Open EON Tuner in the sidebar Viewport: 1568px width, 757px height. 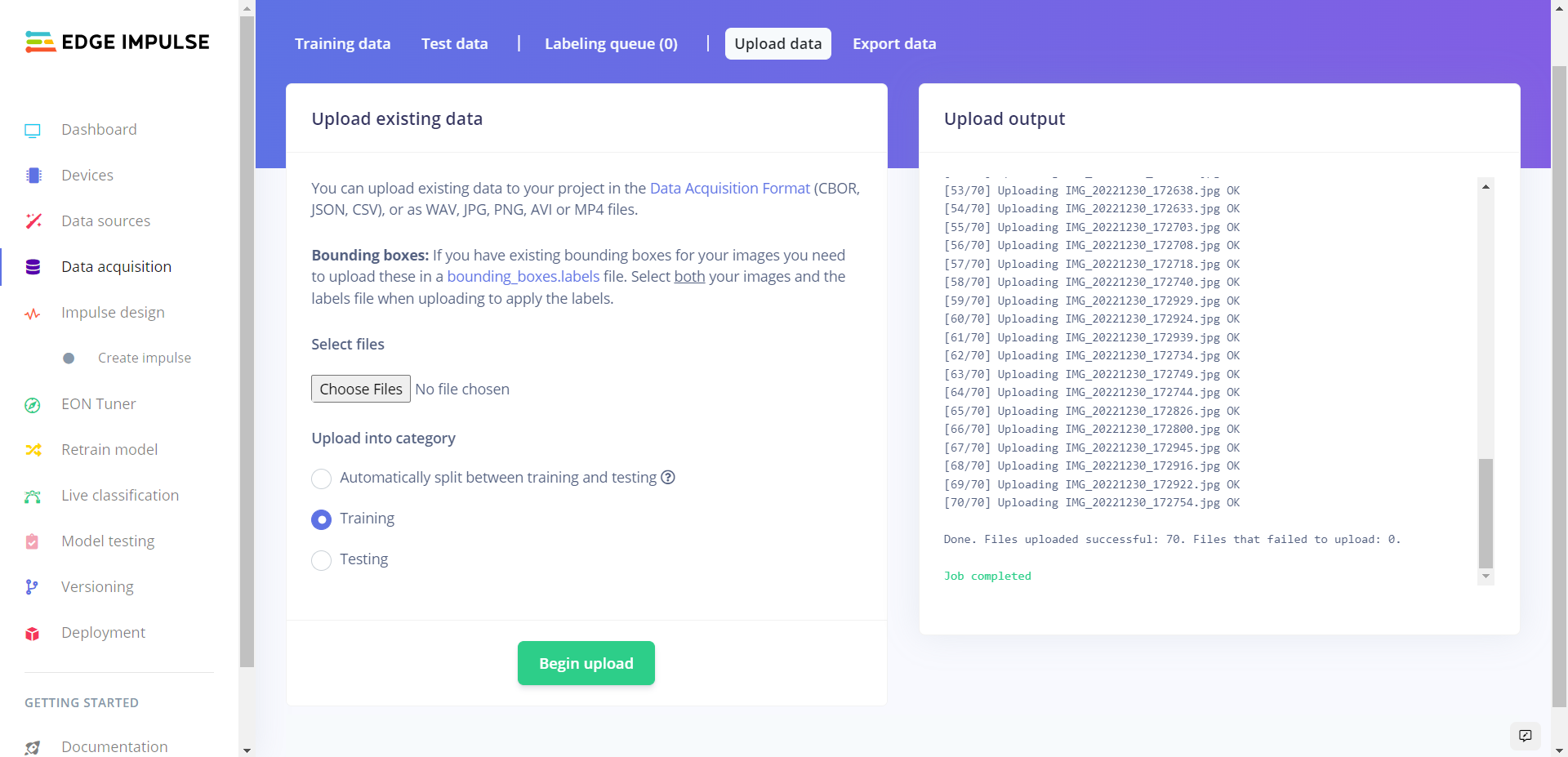[x=98, y=404]
